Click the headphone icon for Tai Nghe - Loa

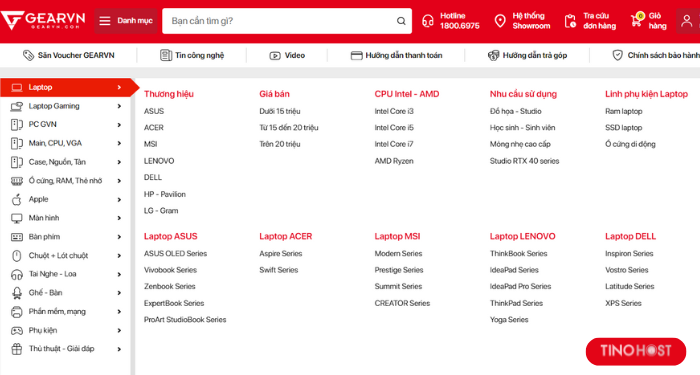17,274
